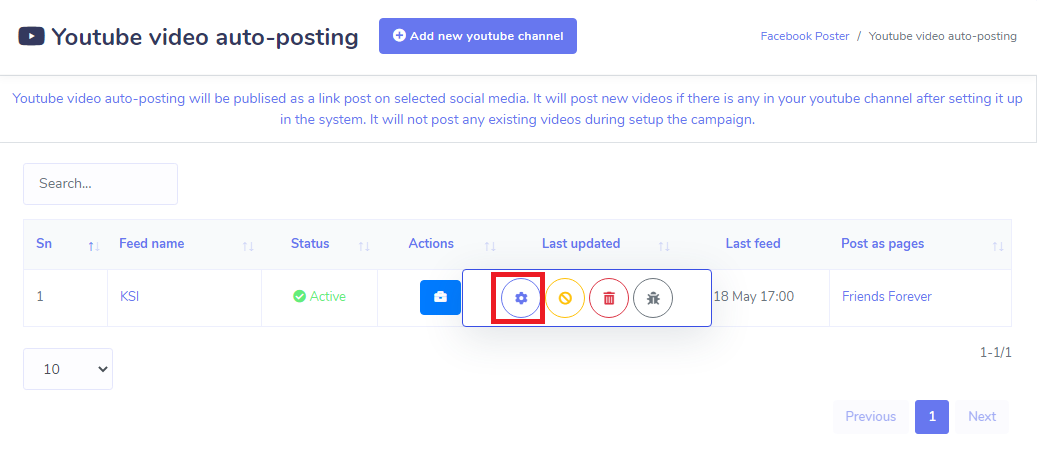The height and width of the screenshot is (450, 1037).
Task: Click the blue briefcase actions button
Action: (440, 297)
